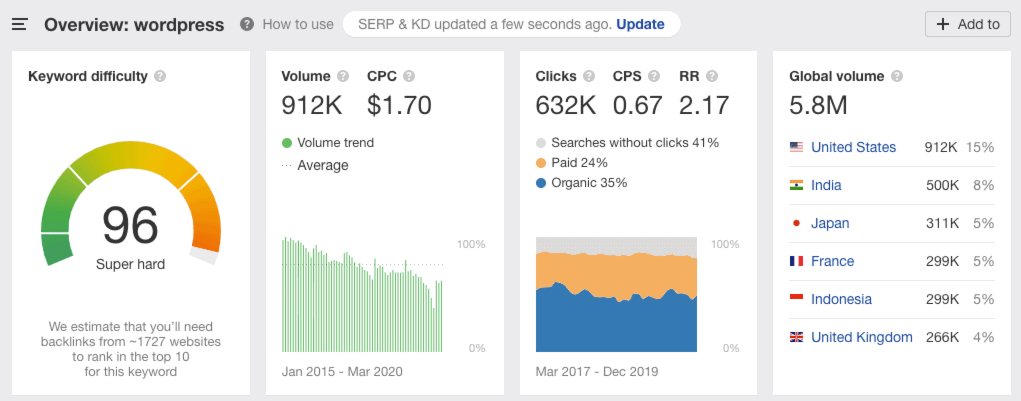This screenshot has width=1021, height=401.
Task: Open the Indonesia country link
Action: coord(841,299)
